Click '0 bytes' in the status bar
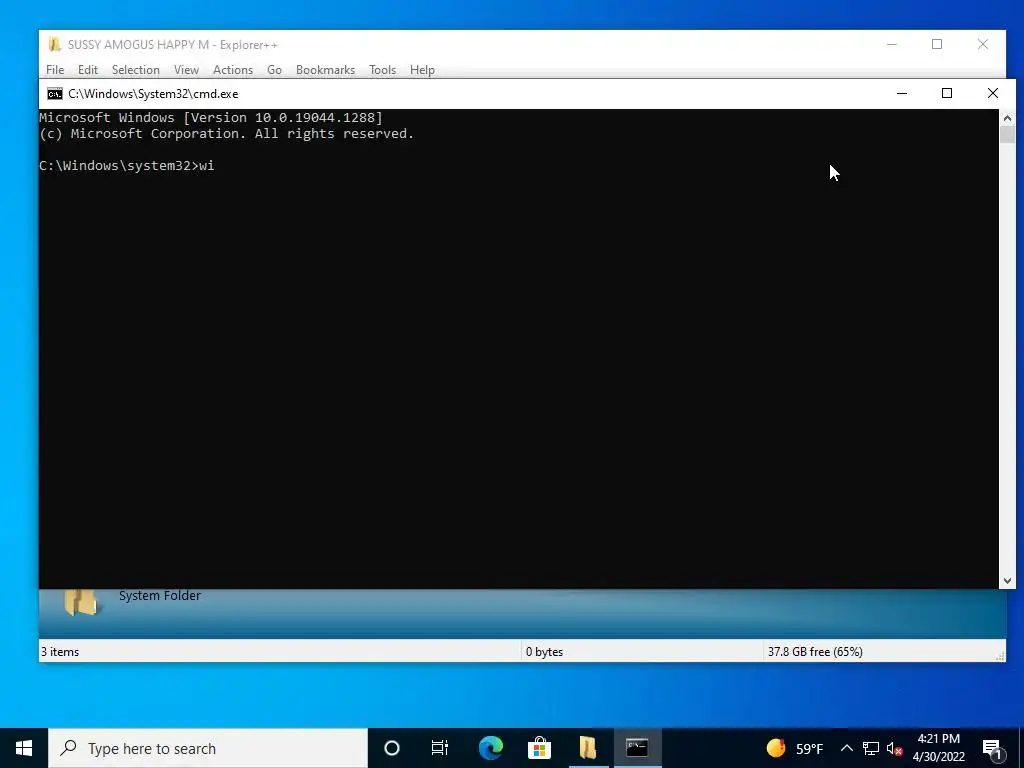Image resolution: width=1024 pixels, height=768 pixels. coord(544,652)
